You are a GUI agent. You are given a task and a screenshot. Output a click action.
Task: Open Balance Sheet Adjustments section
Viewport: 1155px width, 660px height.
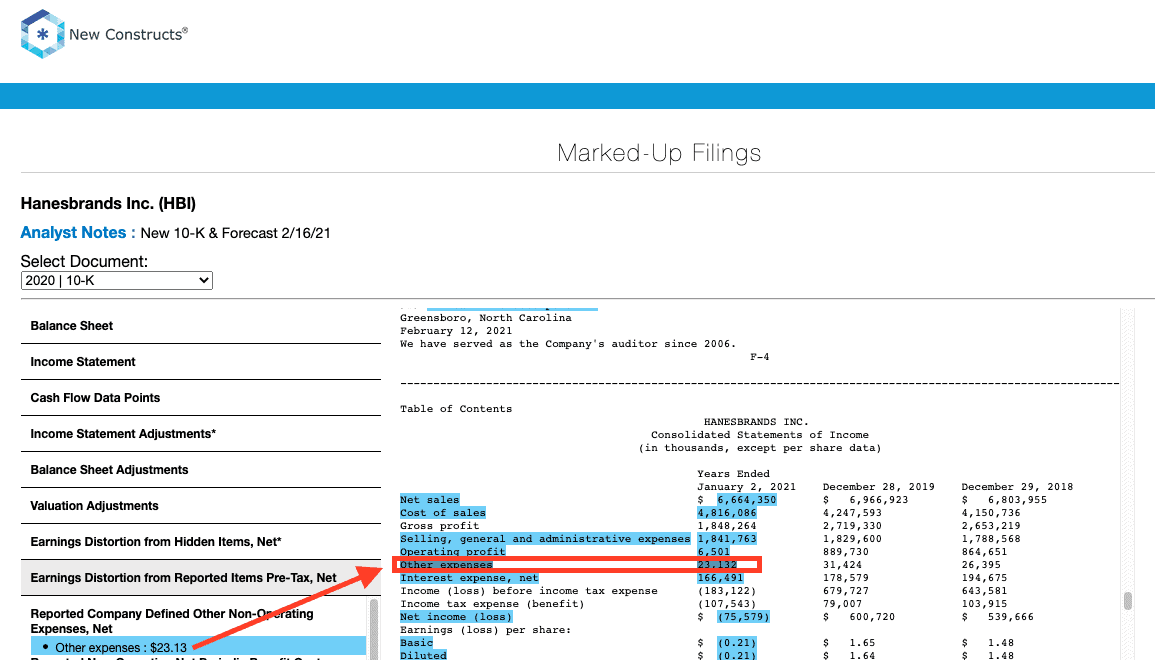coord(200,470)
